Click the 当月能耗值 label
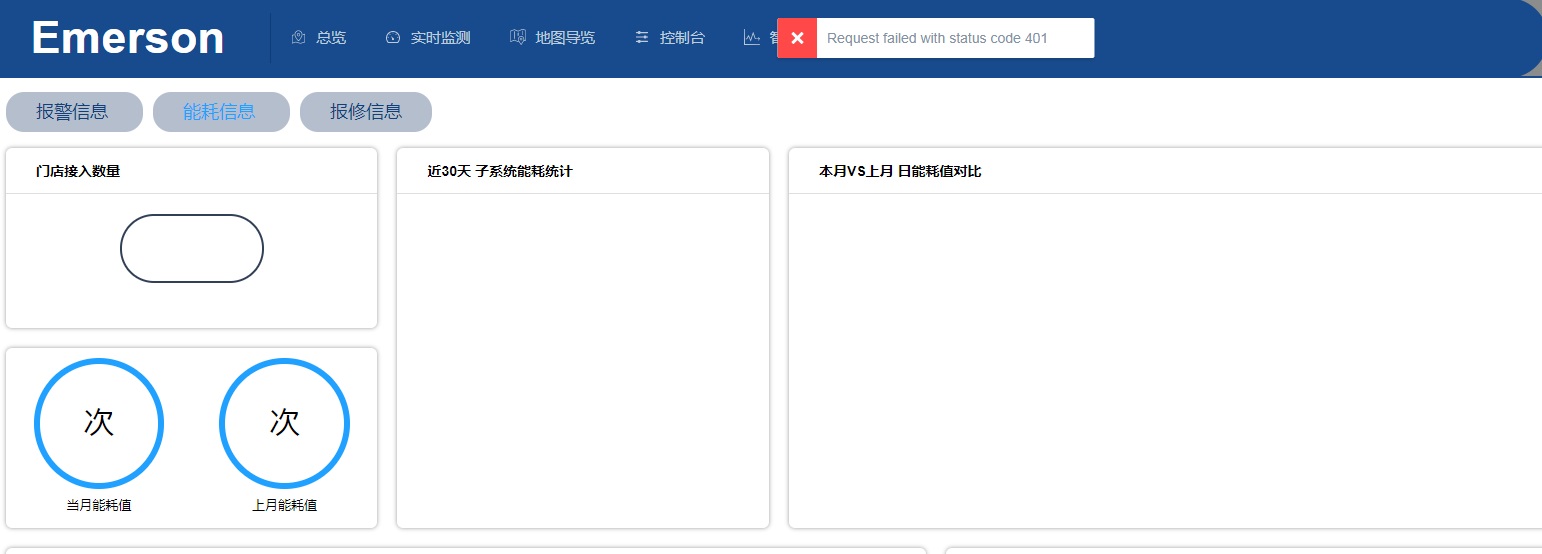 point(99,505)
